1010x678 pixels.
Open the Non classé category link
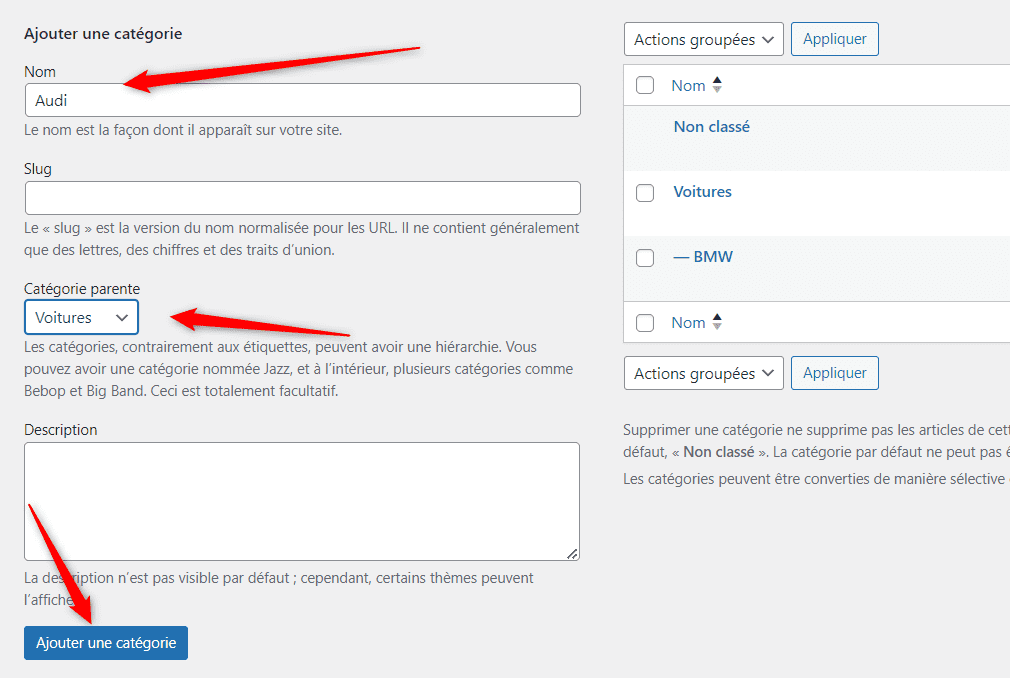pos(711,127)
